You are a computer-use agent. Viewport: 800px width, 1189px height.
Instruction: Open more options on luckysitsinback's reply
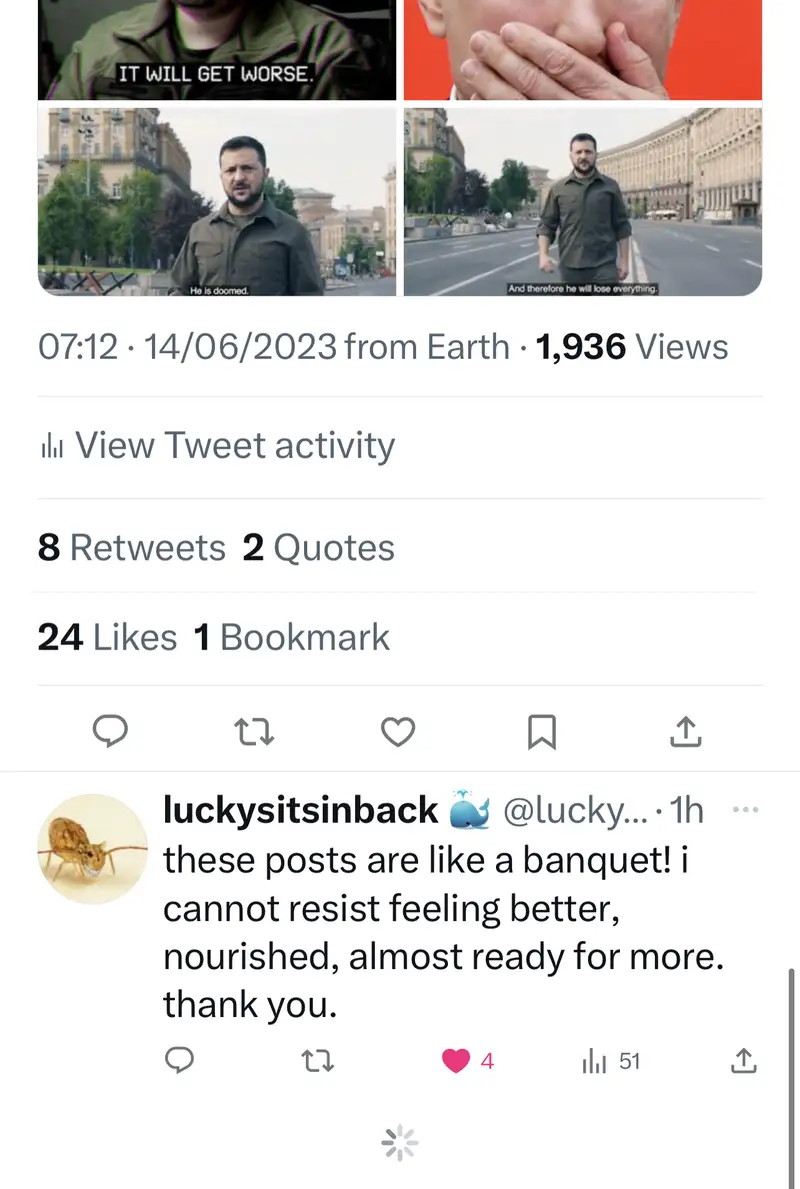pos(746,810)
